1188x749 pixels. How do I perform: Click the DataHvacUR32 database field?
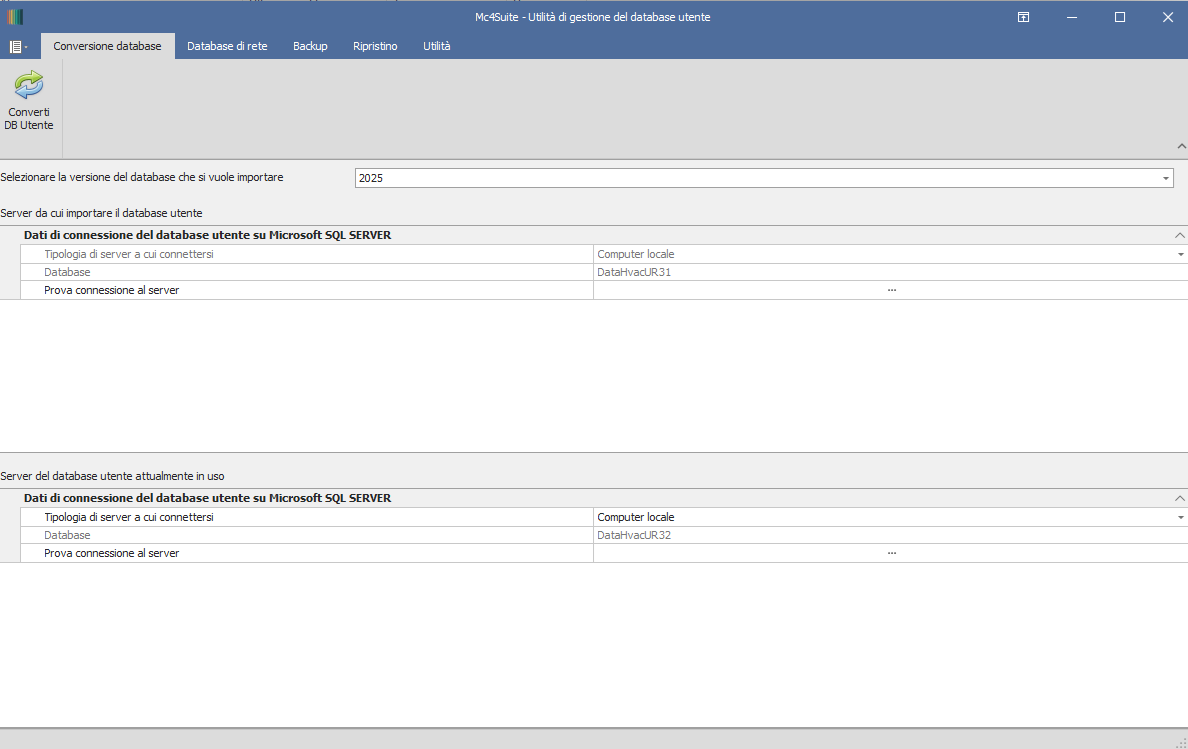tap(890, 535)
